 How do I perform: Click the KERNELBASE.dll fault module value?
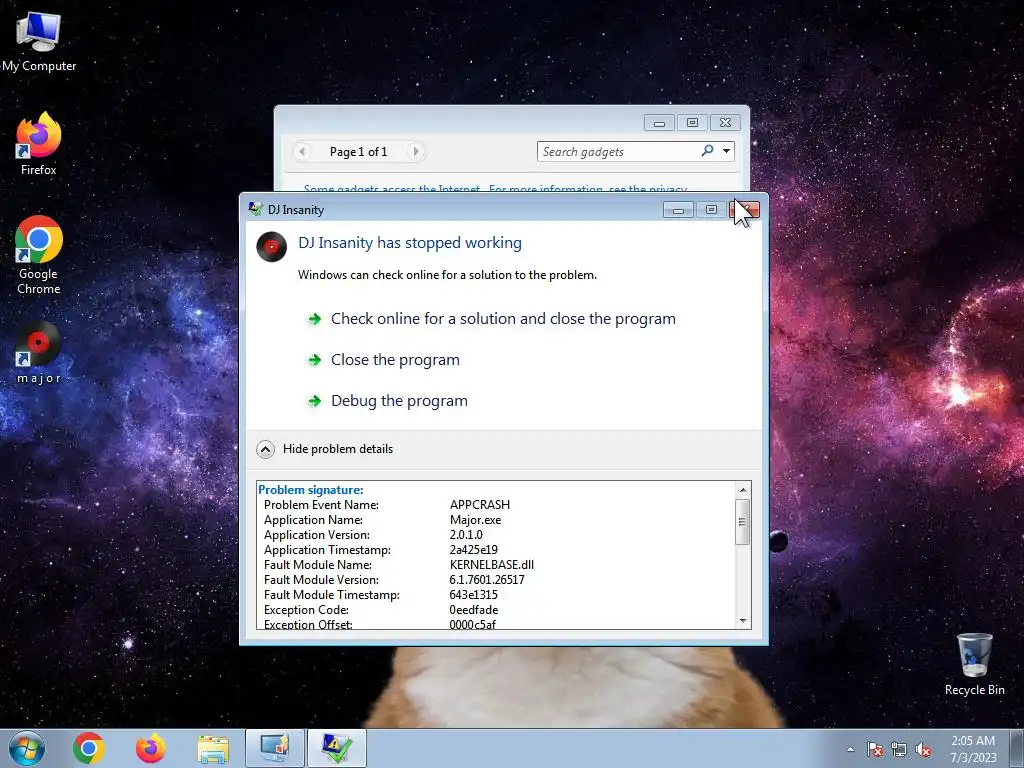492,565
